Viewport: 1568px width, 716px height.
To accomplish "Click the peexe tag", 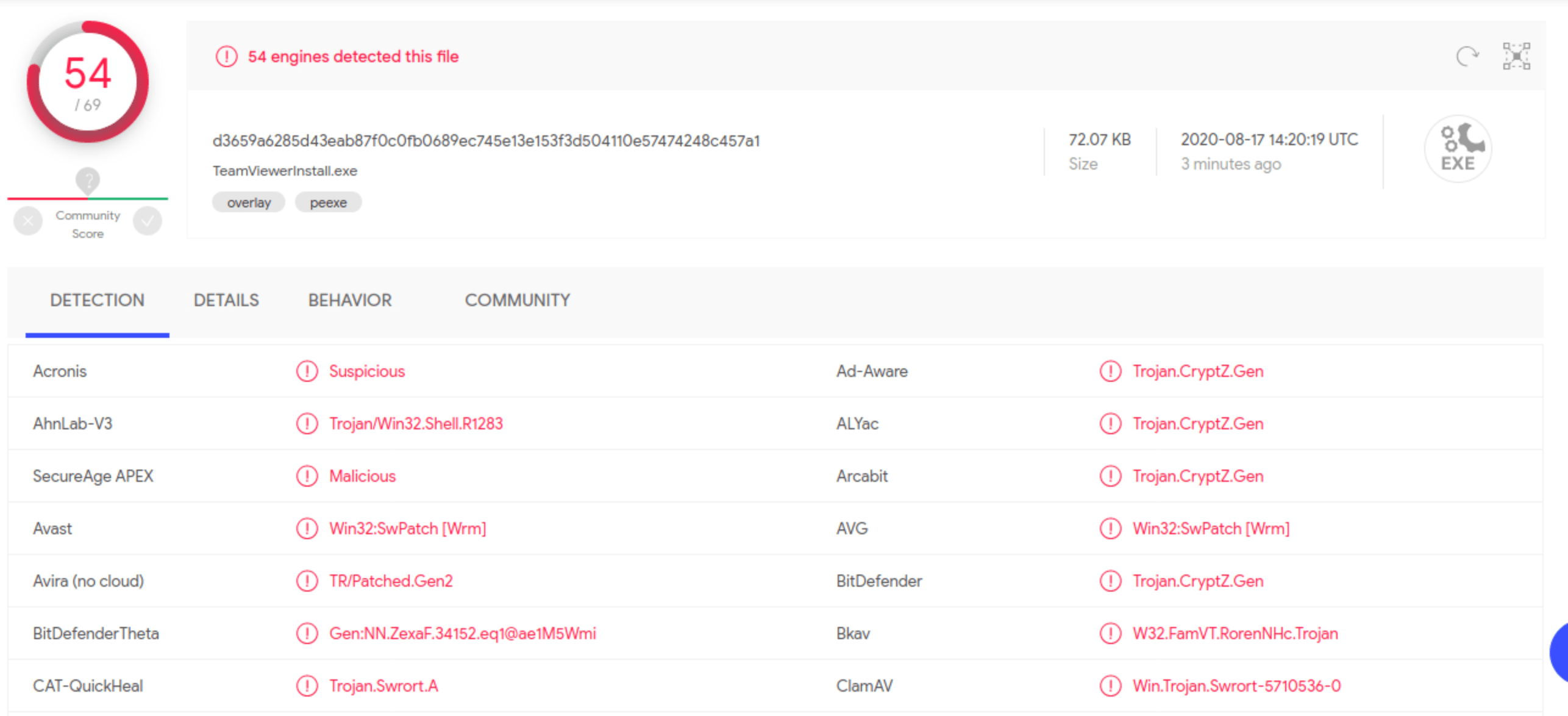I will tap(328, 202).
